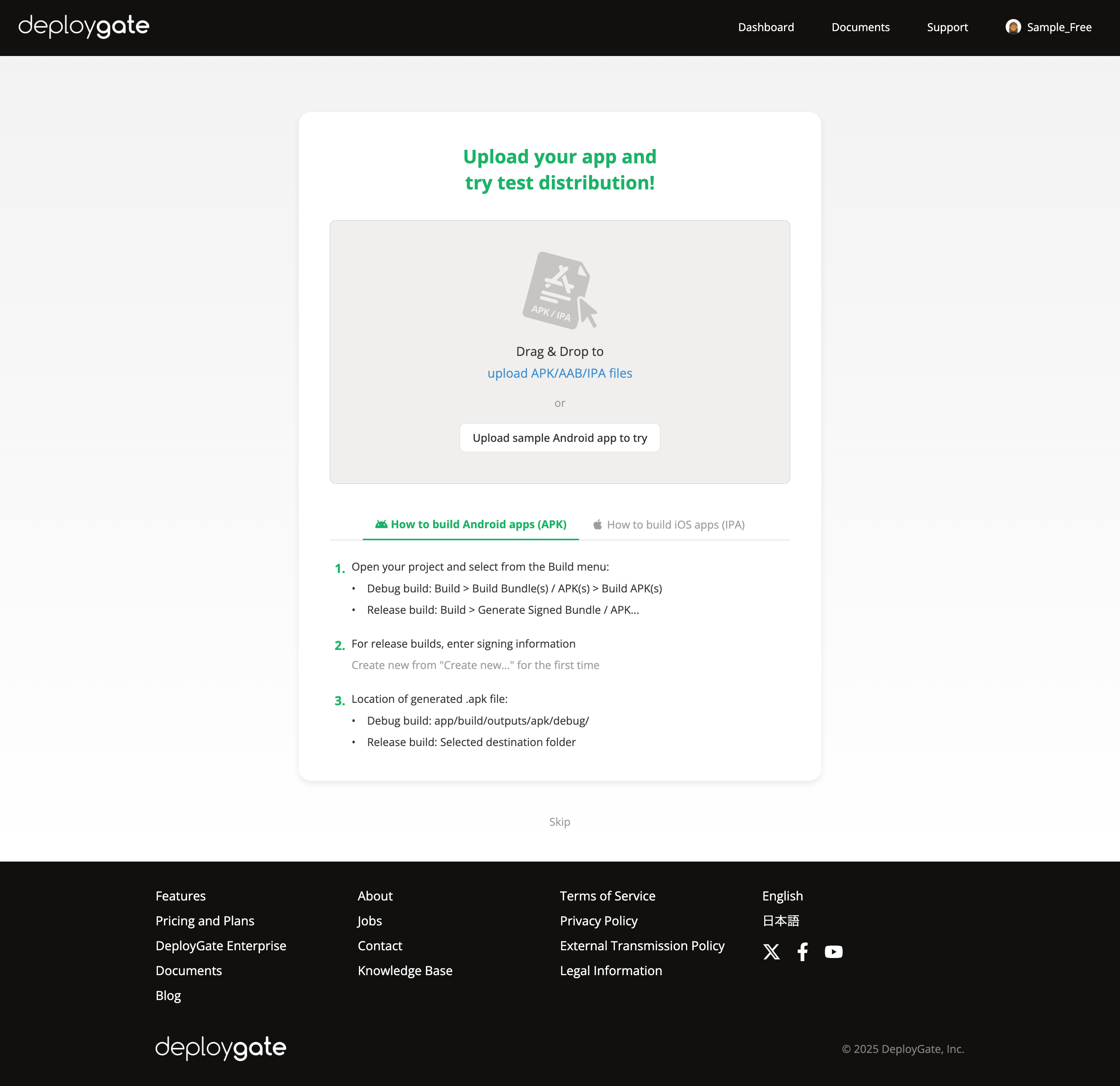Image resolution: width=1120 pixels, height=1086 pixels.
Task: Open the Pricing and Plans page
Action: tap(205, 921)
